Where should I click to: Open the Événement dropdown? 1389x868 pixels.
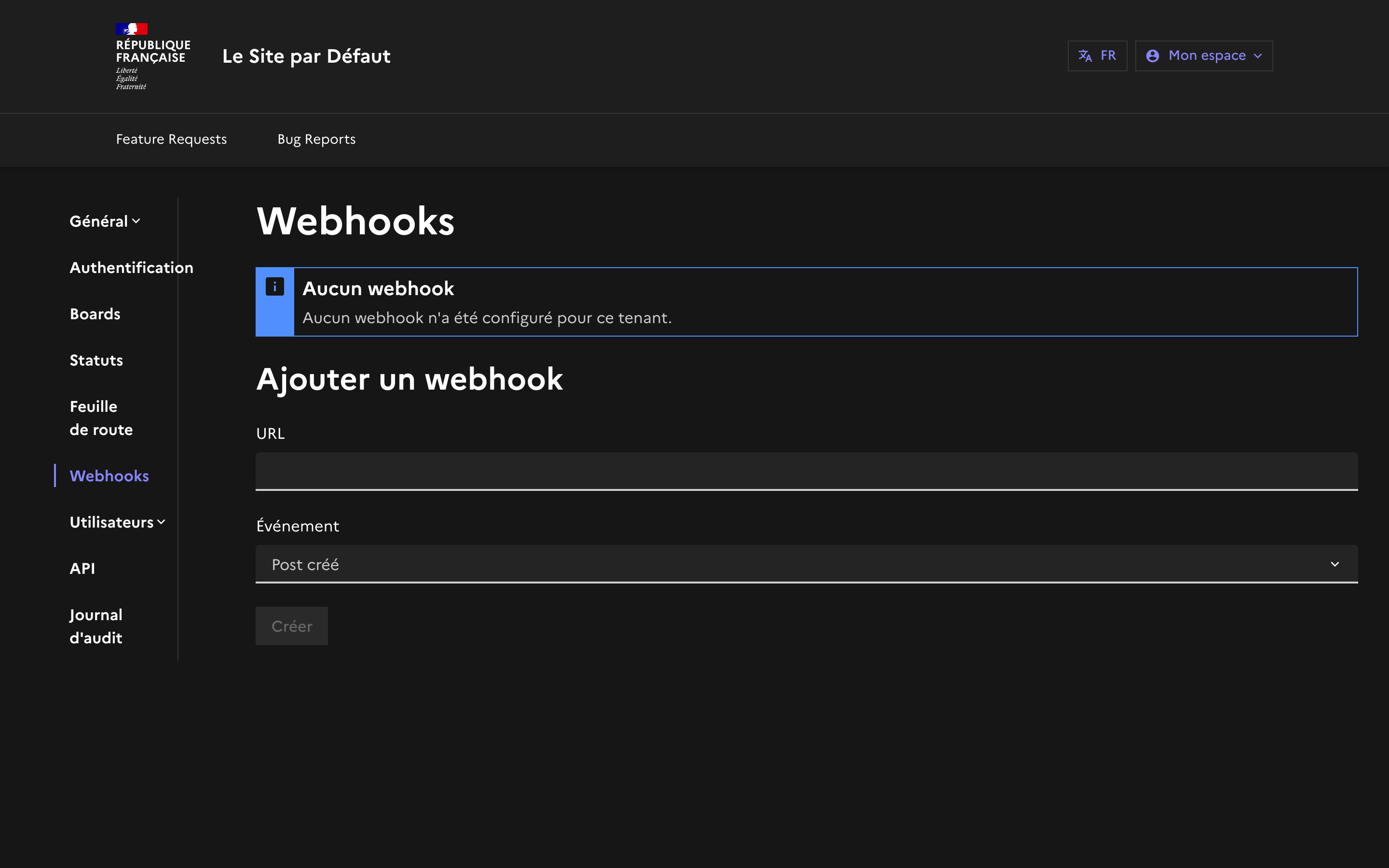(x=806, y=564)
